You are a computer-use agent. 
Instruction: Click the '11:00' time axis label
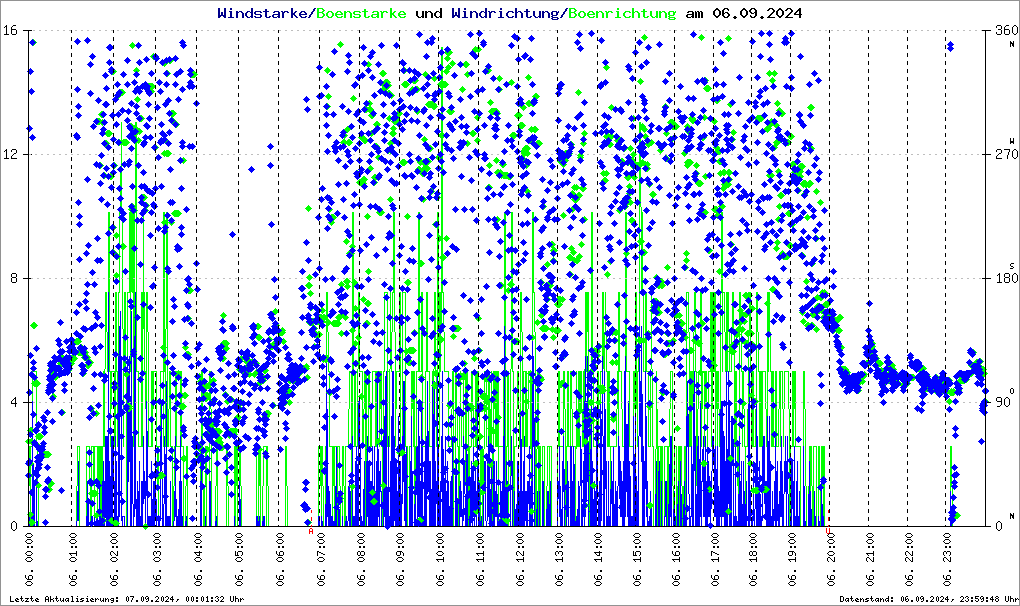(x=481, y=549)
